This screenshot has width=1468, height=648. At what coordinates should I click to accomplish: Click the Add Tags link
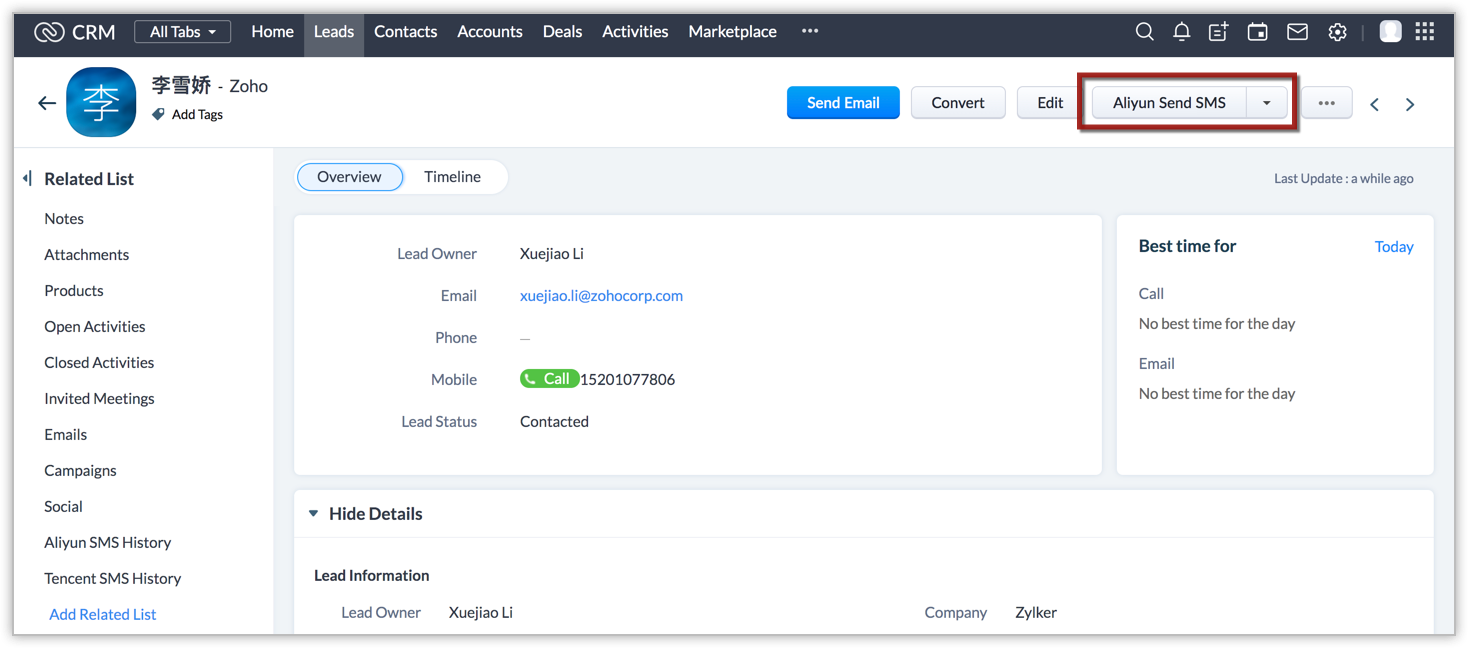(x=197, y=115)
